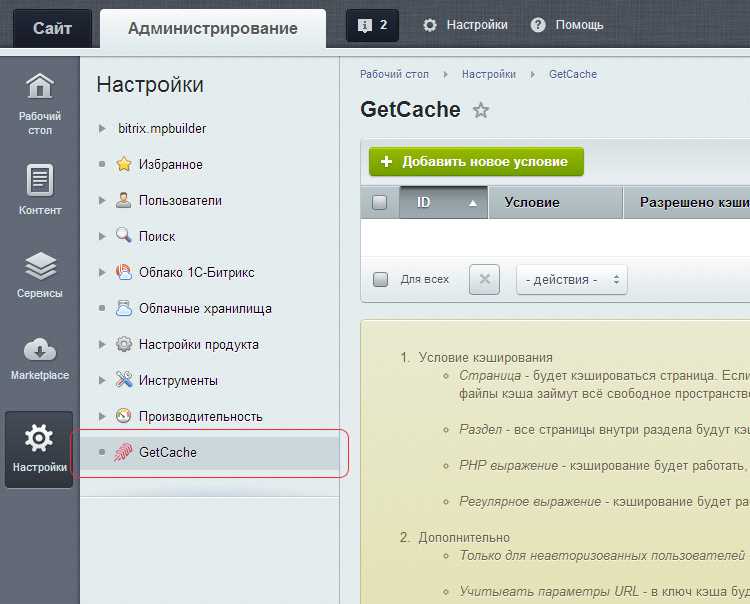
Task: Click the Поиск magnifier icon
Action: 123,235
